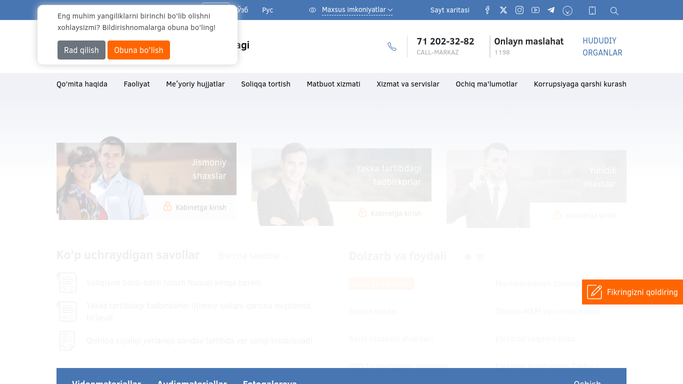Open the X (Twitter) icon
683x384 pixels.
point(503,10)
